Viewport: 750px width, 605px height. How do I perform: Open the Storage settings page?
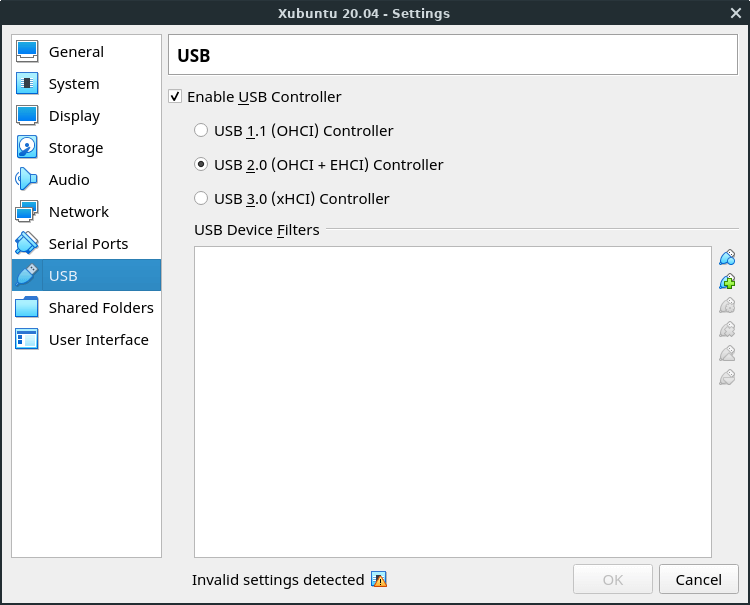click(x=75, y=148)
